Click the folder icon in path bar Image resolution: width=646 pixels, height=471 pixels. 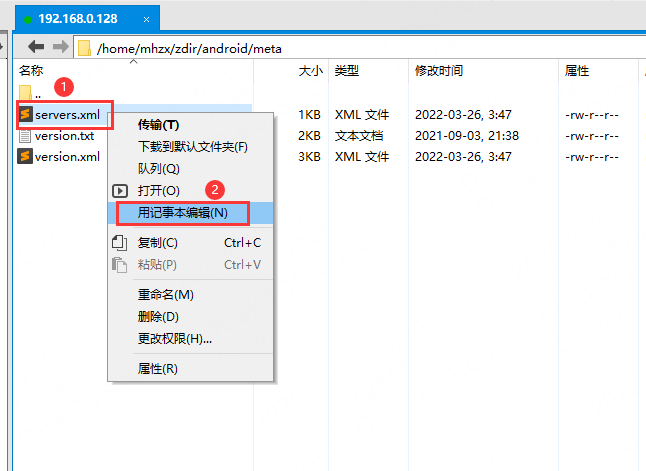coord(84,48)
